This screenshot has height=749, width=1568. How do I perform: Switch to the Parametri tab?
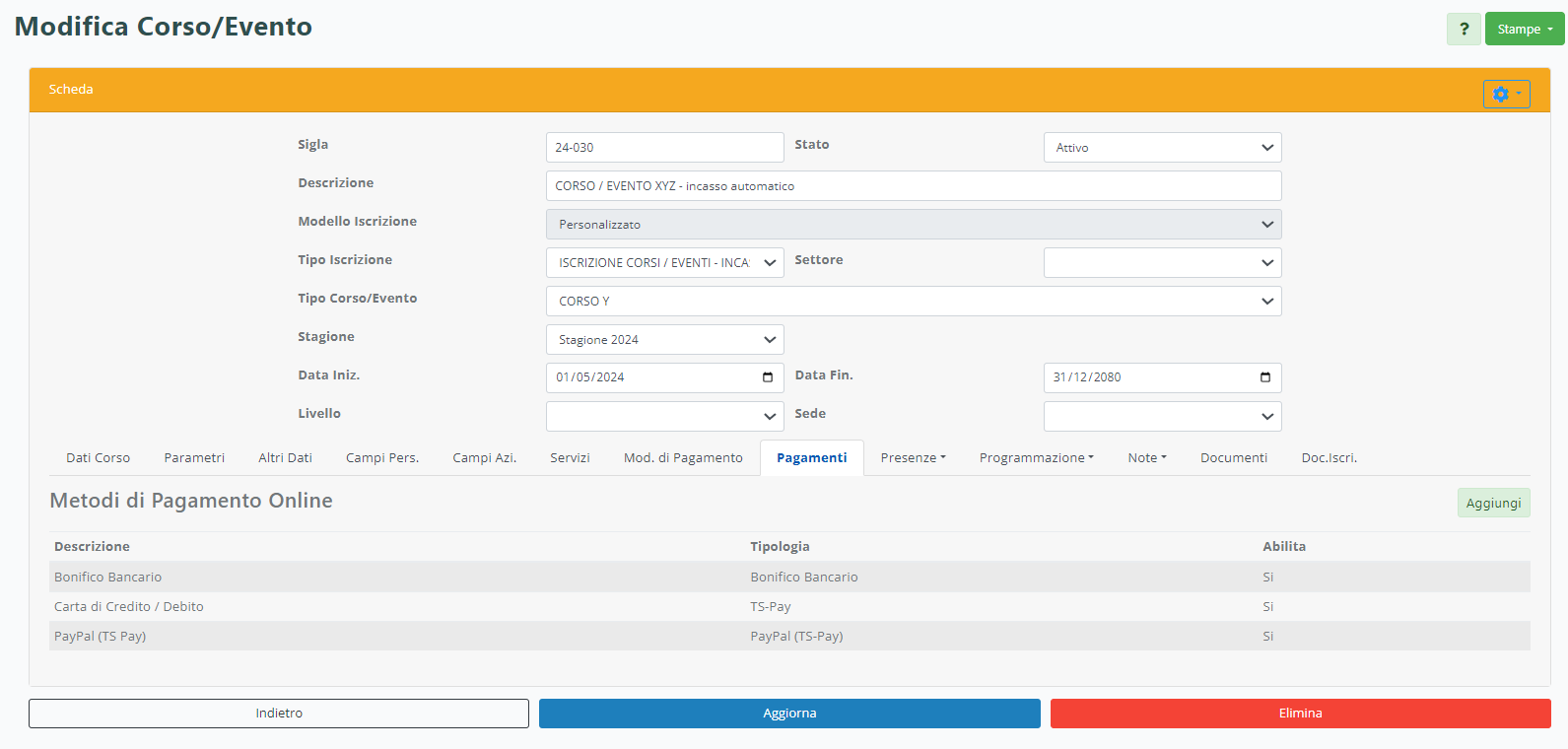click(194, 457)
